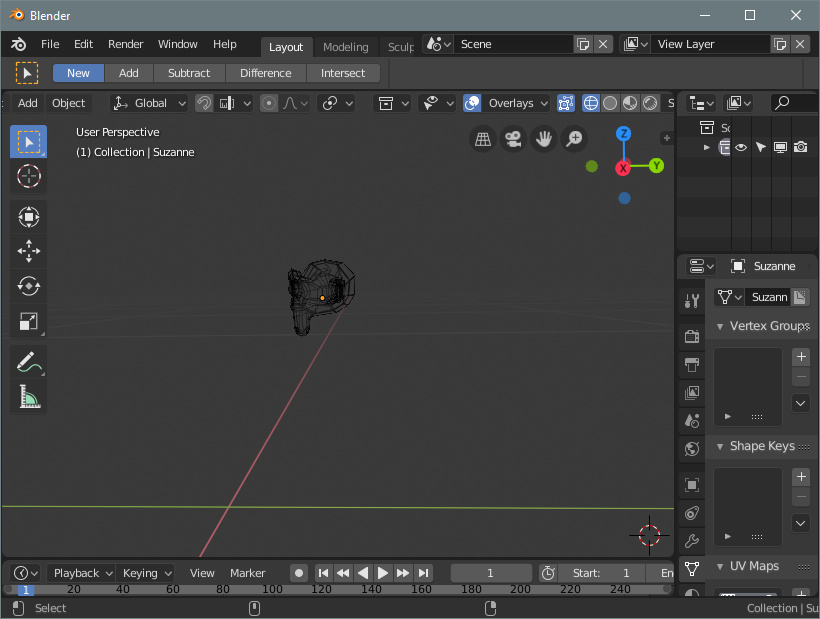Set selection mode to Difference
Screen dimensions: 820x619
pyautogui.click(x=266, y=73)
